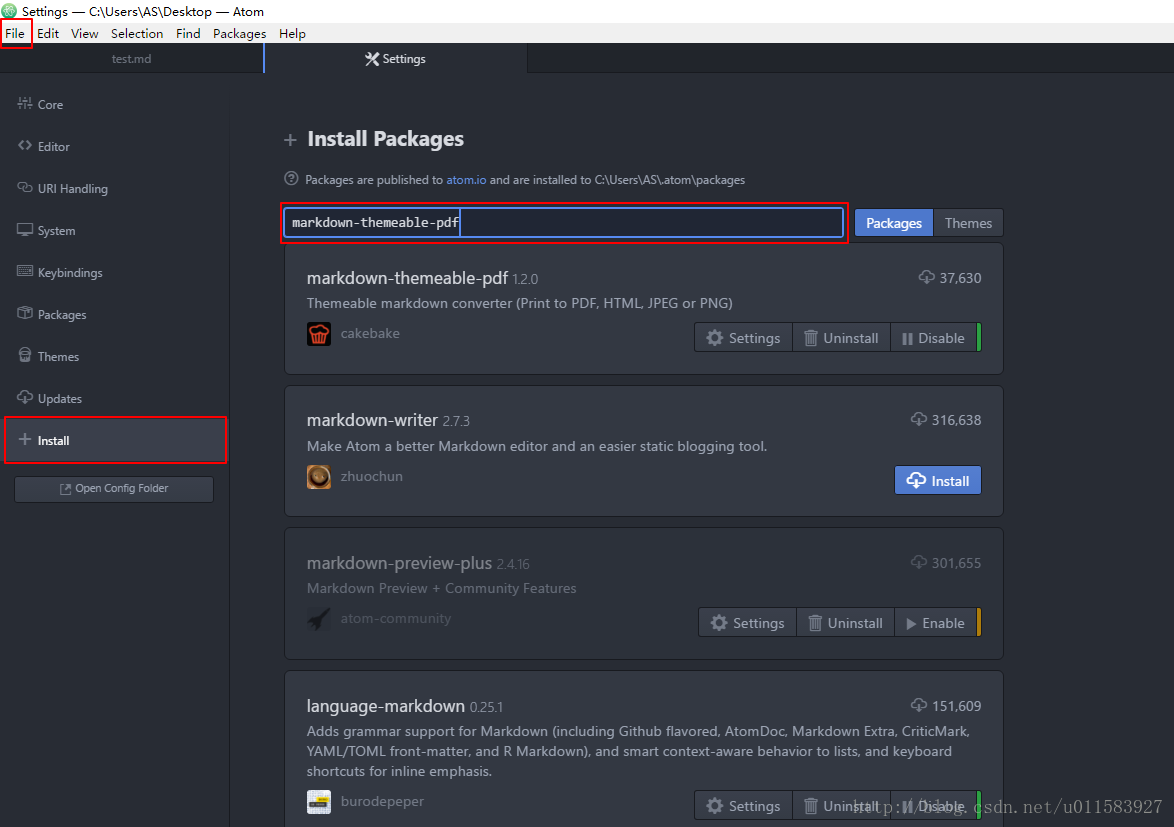Open language-markdown package title

386,706
